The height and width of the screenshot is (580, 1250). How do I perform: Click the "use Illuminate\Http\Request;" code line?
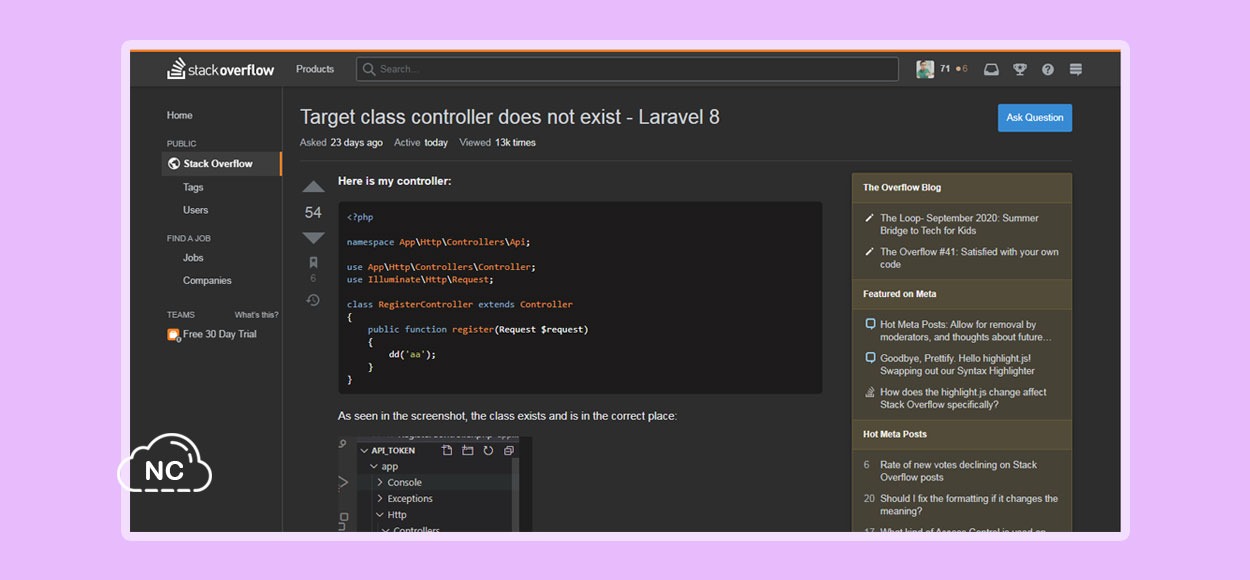420,280
